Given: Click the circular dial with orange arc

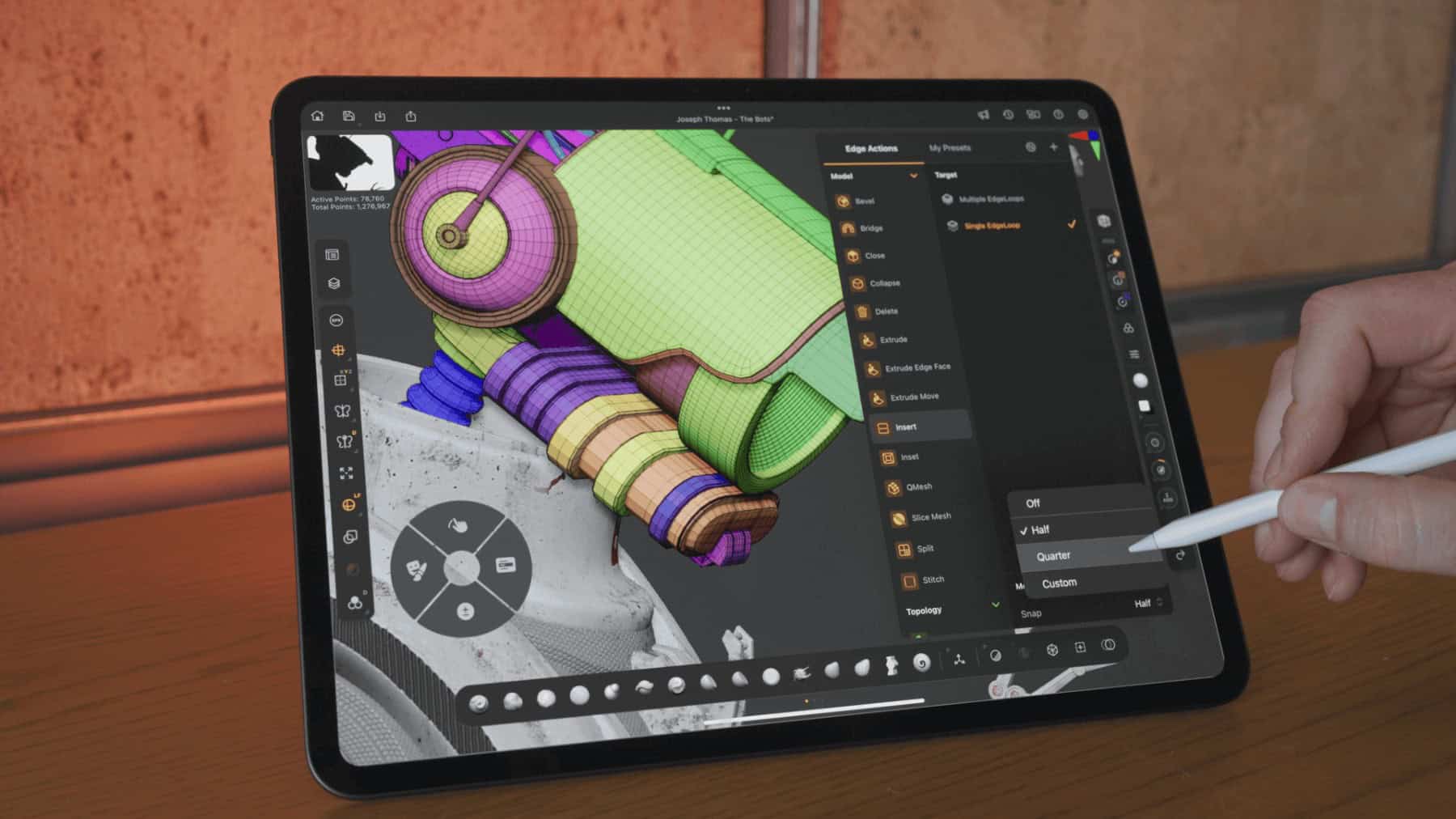Looking at the screenshot, I should tap(1161, 470).
